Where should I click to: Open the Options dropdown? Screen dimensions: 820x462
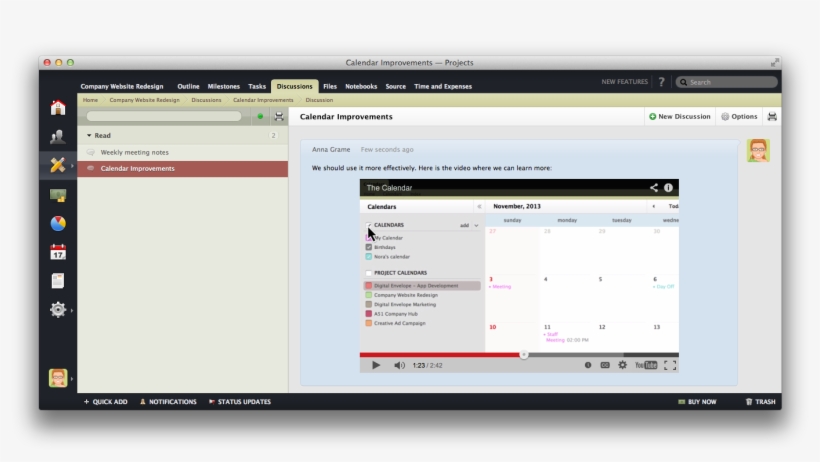coord(739,117)
